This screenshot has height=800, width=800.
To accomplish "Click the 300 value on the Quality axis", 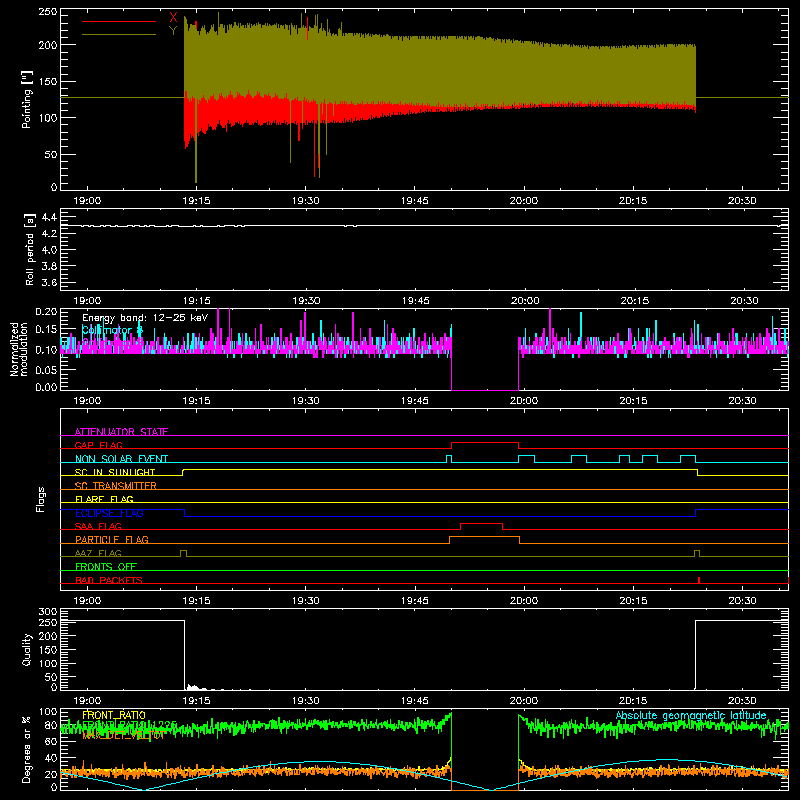I will coord(48,612).
